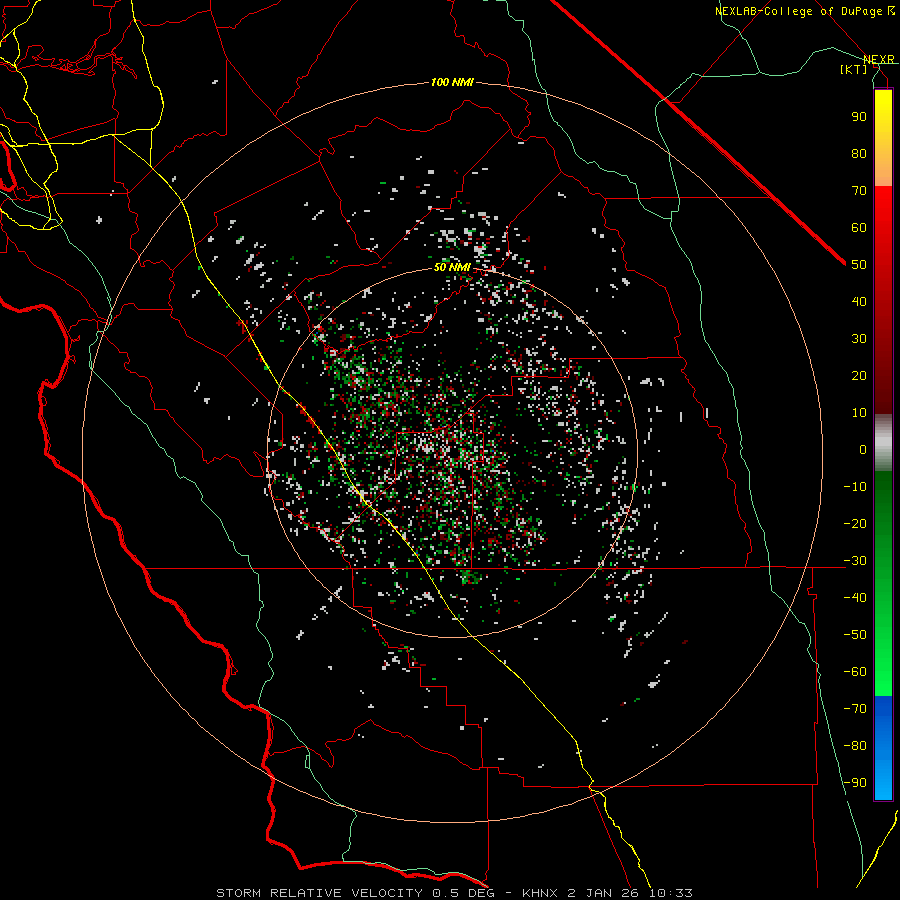Click the -30 value on the velocity scale

click(x=855, y=561)
